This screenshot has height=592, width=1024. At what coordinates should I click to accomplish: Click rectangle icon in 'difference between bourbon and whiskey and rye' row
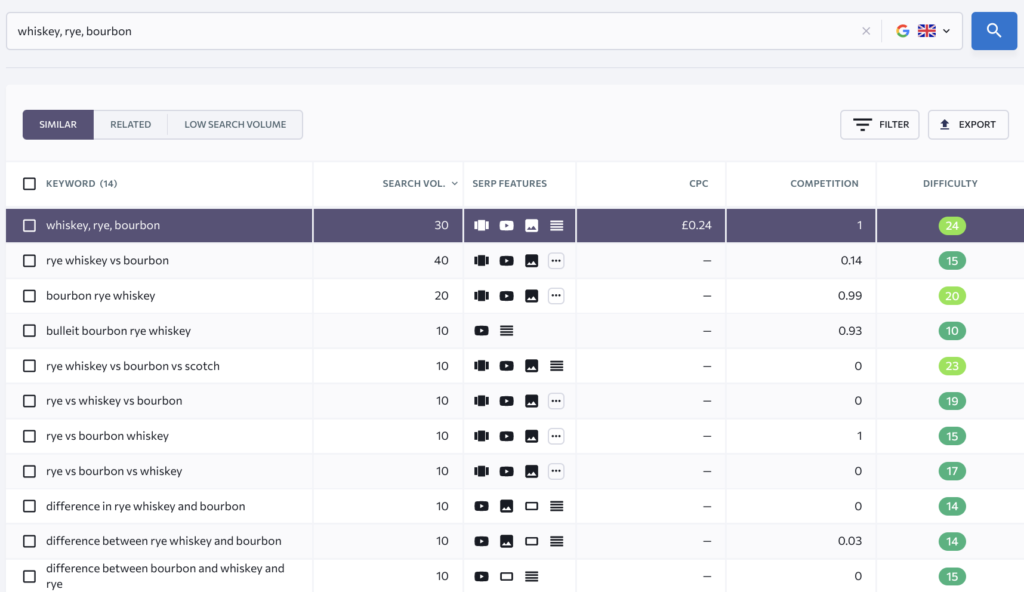click(x=506, y=576)
